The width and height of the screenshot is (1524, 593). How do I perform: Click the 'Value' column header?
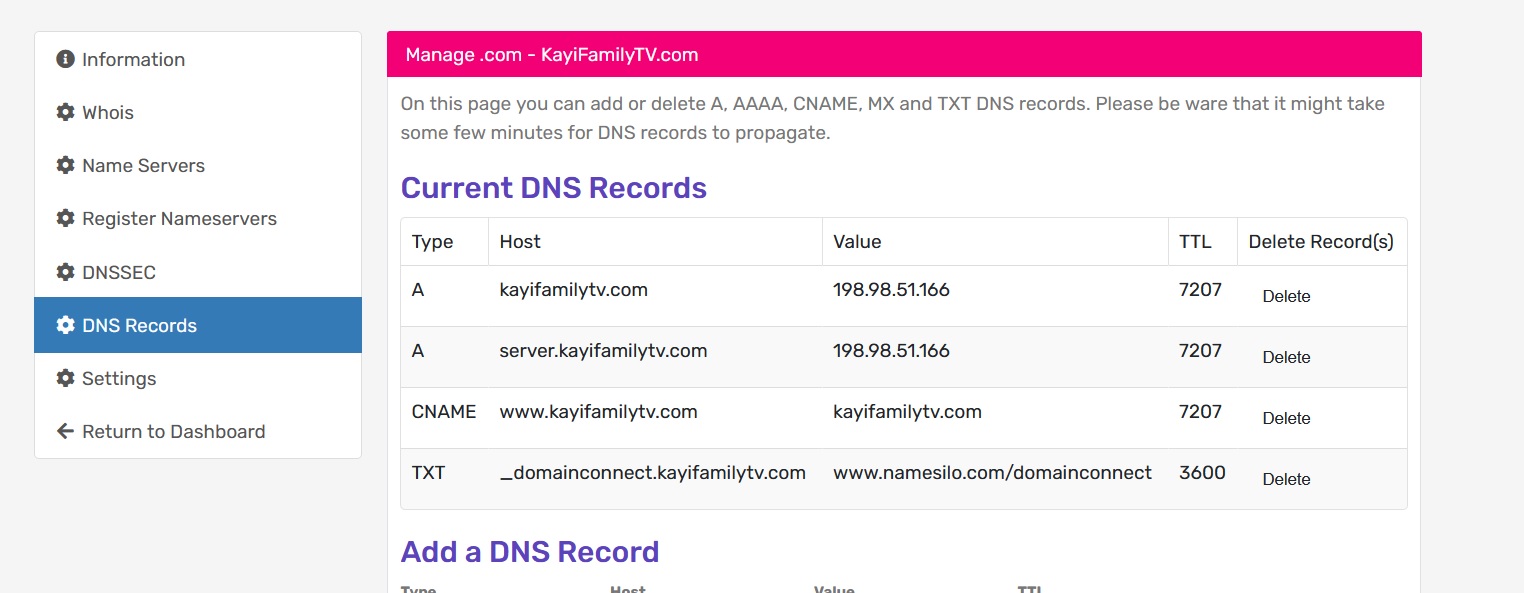[x=857, y=242]
